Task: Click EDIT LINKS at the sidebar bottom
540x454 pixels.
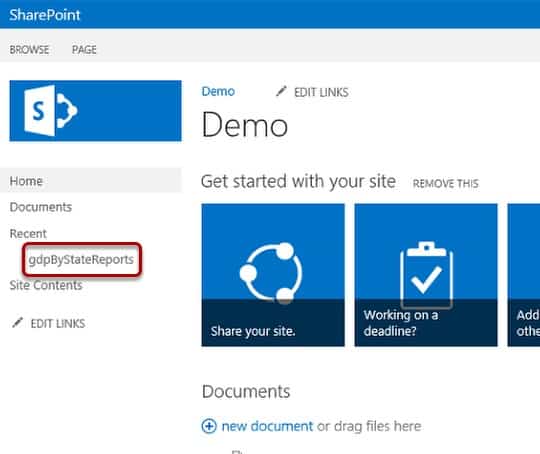Action: tap(58, 323)
